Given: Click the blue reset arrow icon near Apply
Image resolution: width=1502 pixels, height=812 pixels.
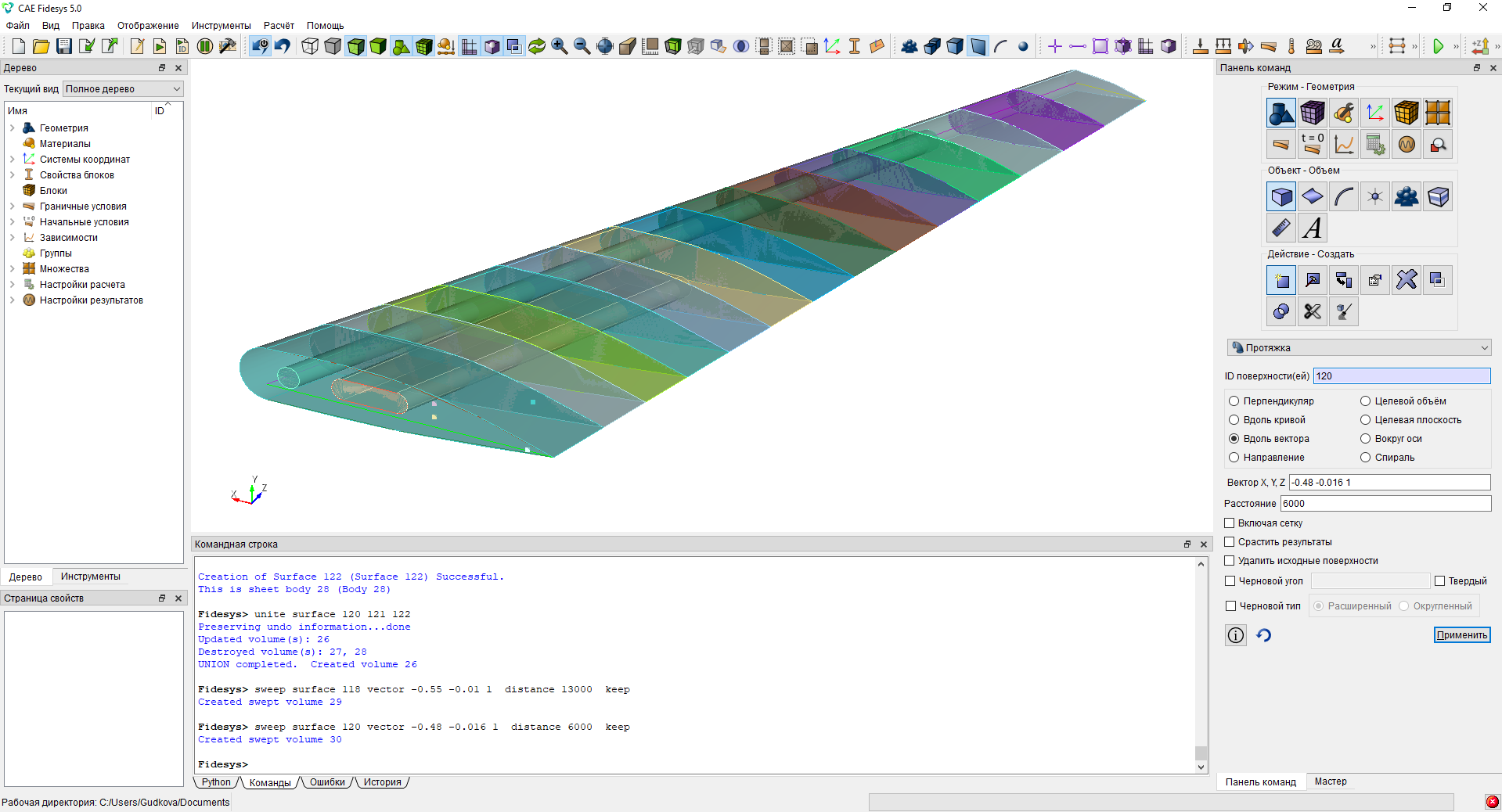Looking at the screenshot, I should coord(1264,635).
